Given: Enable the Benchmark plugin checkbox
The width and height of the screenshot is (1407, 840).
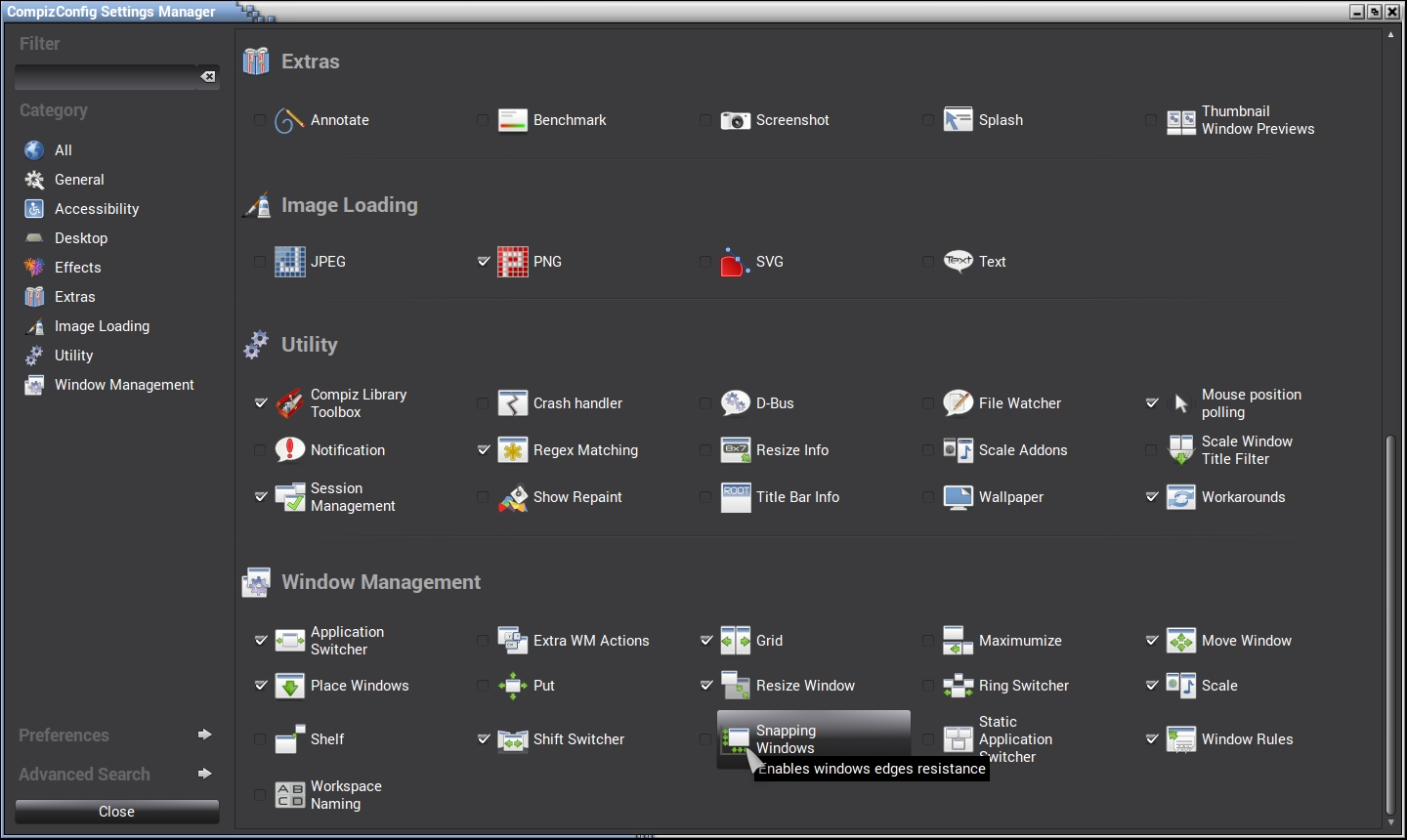Looking at the screenshot, I should click(x=483, y=120).
